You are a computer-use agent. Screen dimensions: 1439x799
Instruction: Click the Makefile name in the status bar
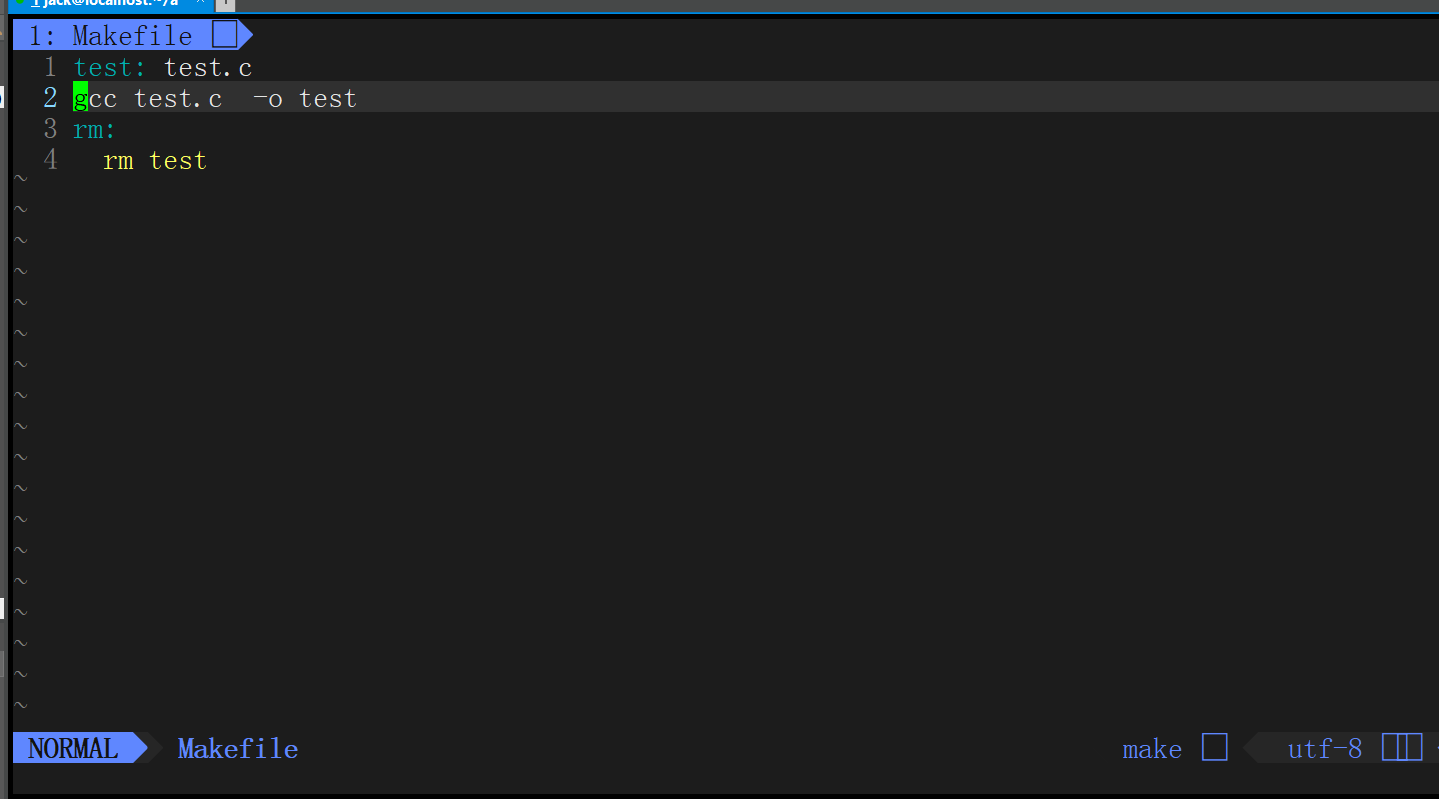[x=237, y=748]
